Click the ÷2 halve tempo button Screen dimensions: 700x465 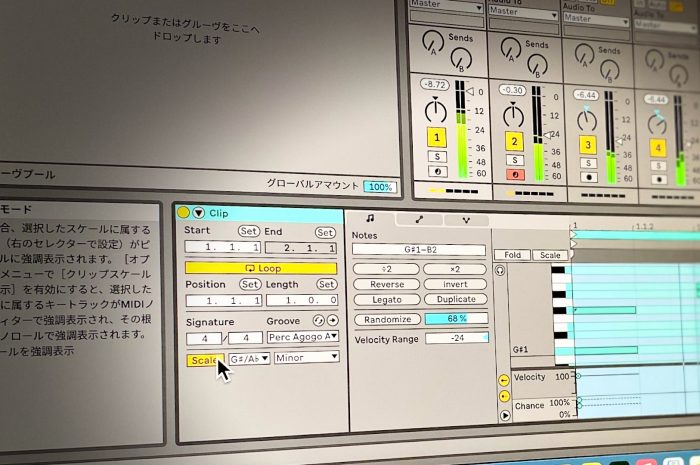(x=387, y=269)
